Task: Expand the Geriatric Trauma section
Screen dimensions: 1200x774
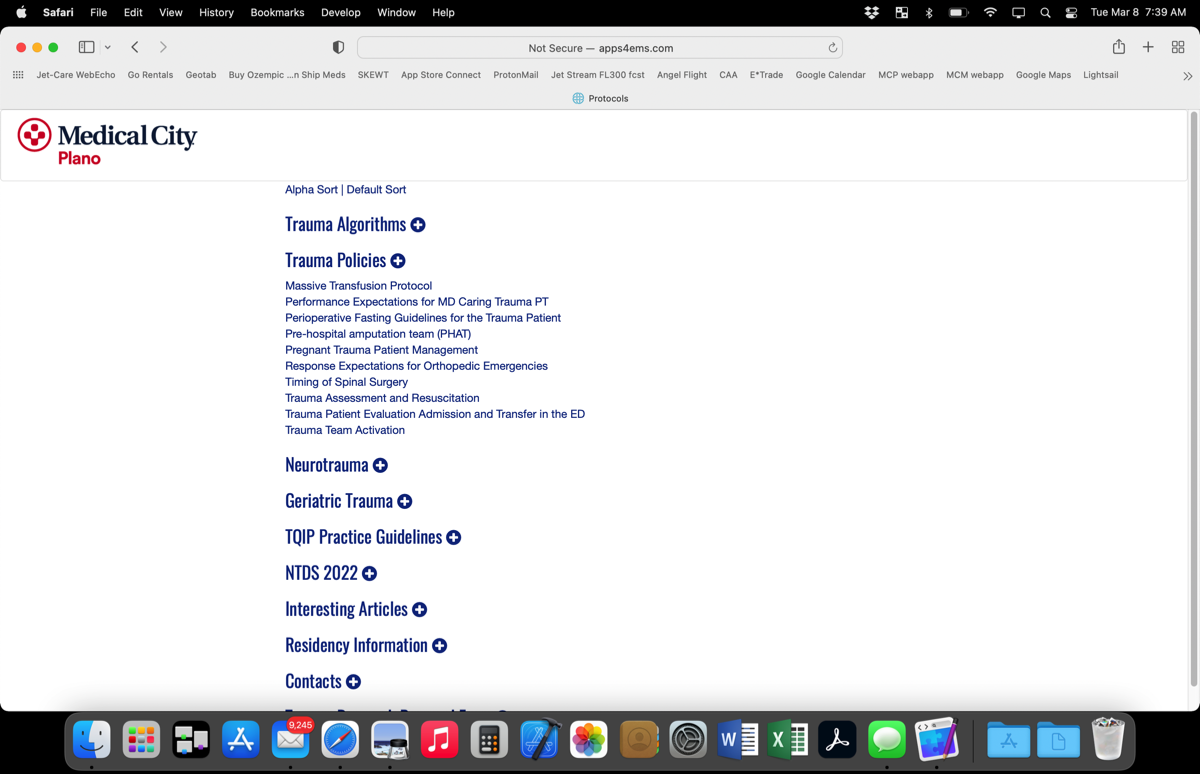Action: 405,502
